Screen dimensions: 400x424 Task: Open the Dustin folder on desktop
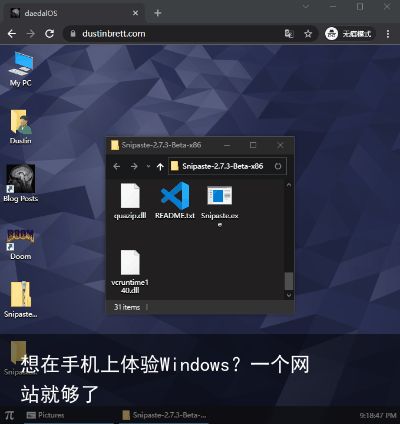pos(20,127)
